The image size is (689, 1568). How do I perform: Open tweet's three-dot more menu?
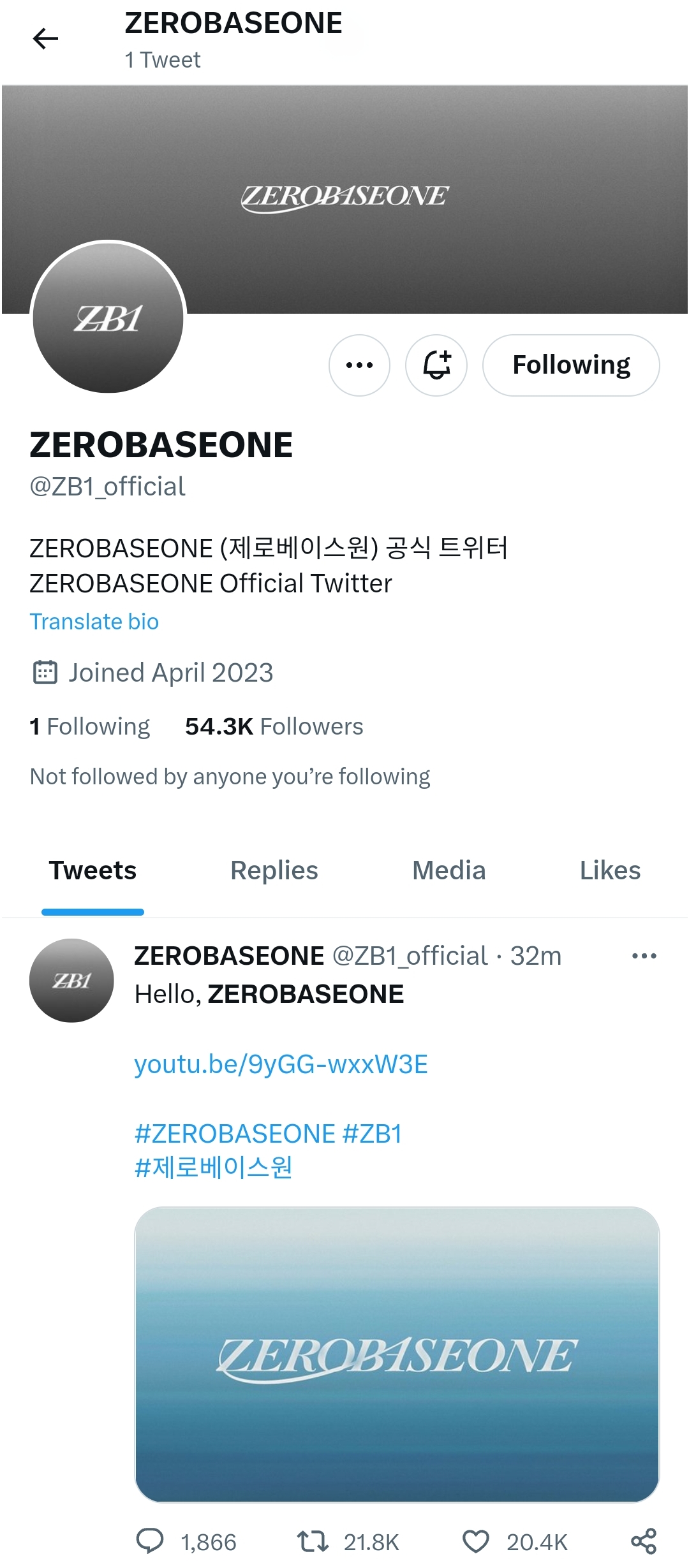(644, 956)
